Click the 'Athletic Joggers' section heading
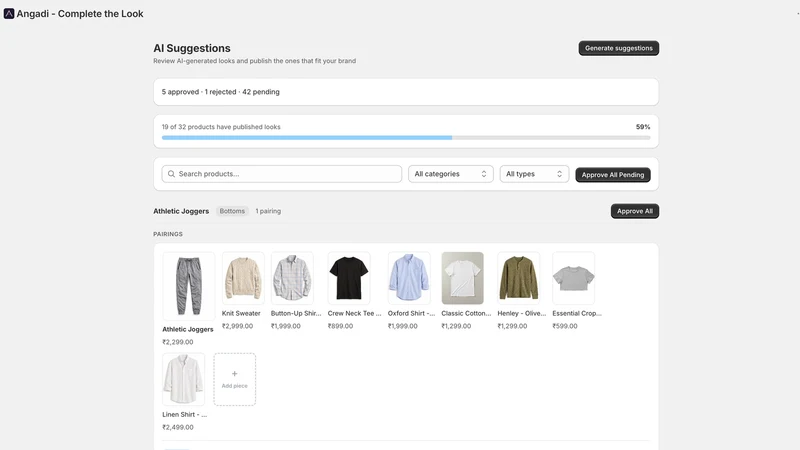Image resolution: width=800 pixels, height=450 pixels. click(181, 211)
